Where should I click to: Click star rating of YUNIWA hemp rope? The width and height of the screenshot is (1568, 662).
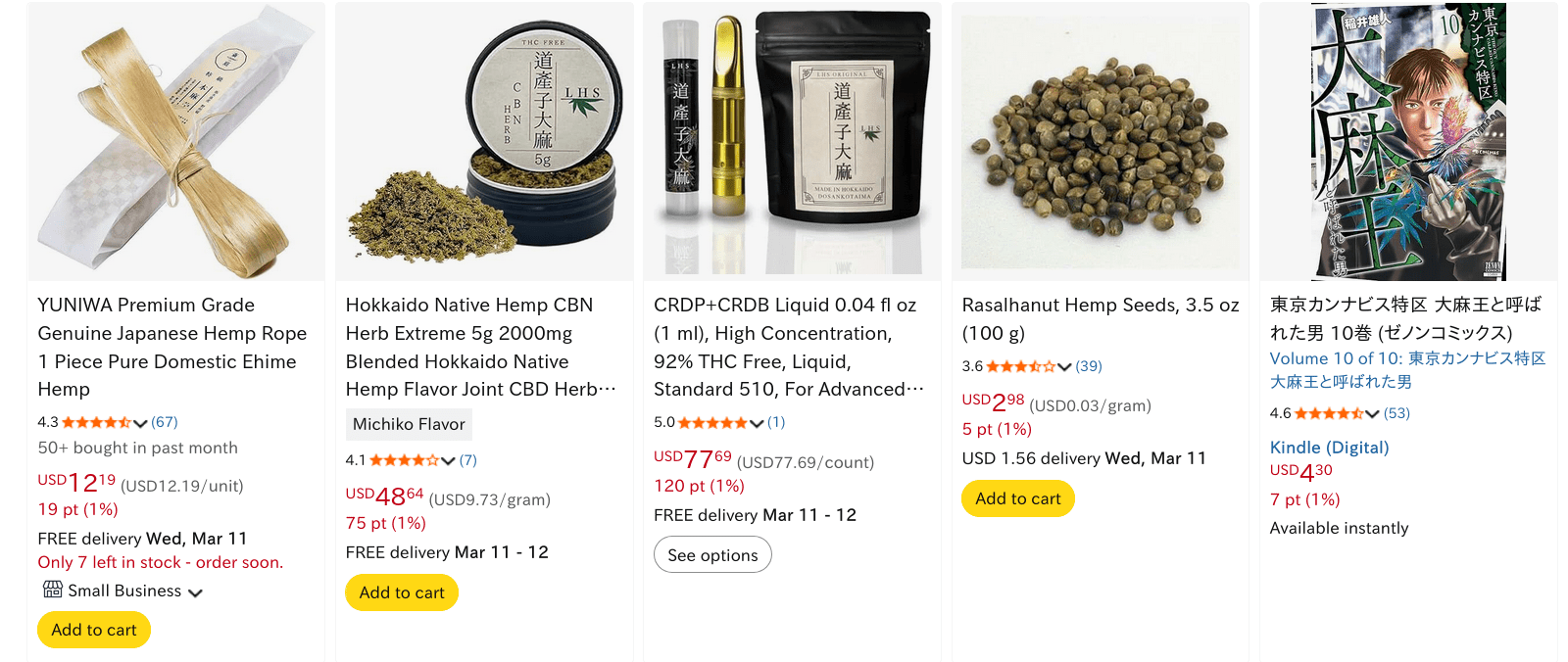[x=96, y=422]
